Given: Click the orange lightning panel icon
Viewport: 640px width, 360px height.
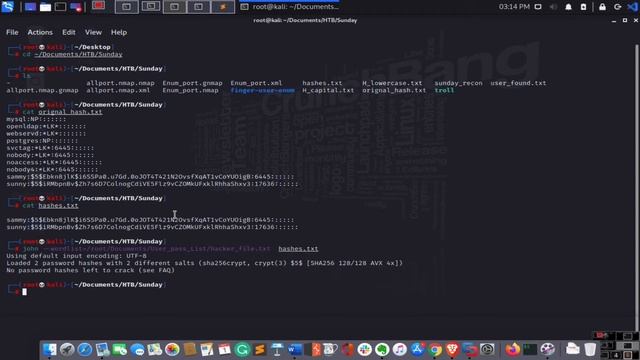Looking at the screenshot, I should 223,7.
